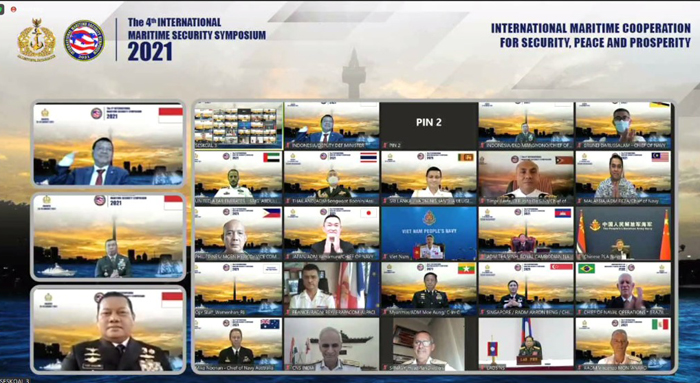Click muted mic icon on Singapore RADM tile
700x383 pixels.
482,312
